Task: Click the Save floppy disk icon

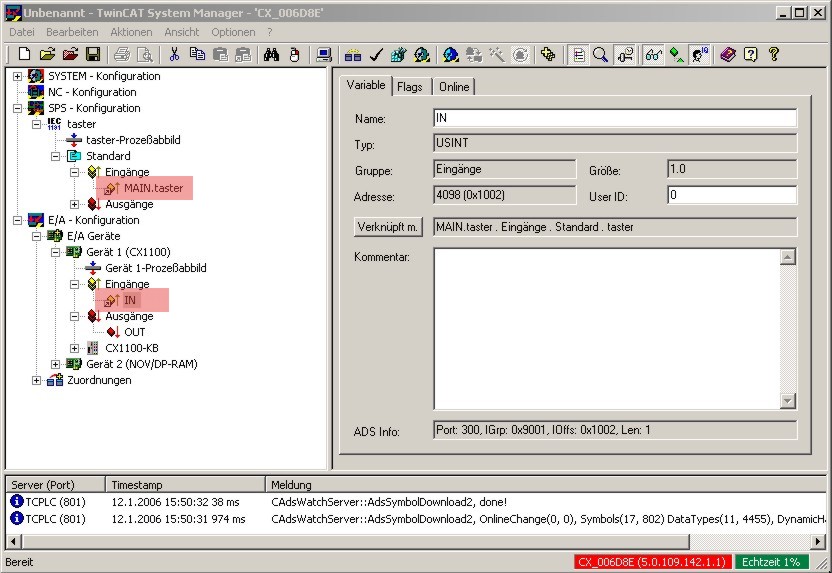Action: (x=93, y=55)
